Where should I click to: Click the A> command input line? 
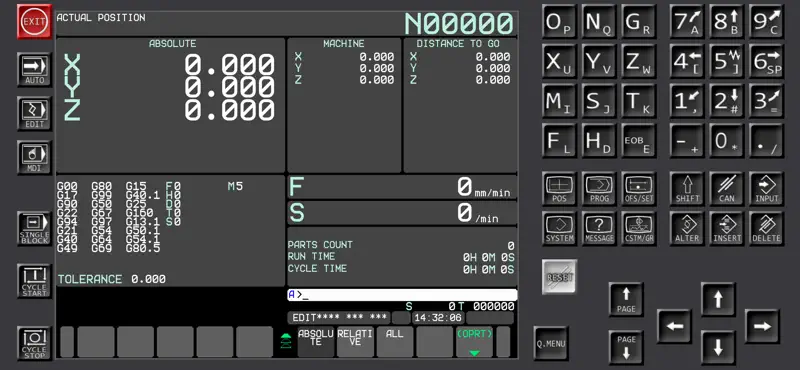402,294
